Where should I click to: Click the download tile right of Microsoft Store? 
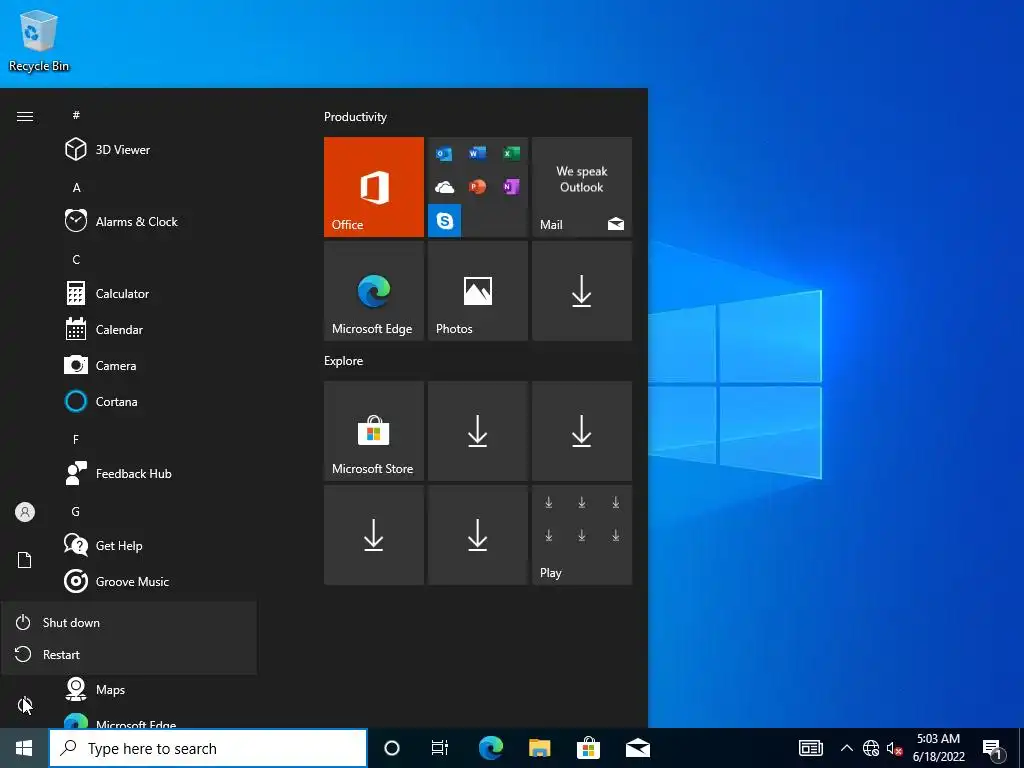pos(478,431)
